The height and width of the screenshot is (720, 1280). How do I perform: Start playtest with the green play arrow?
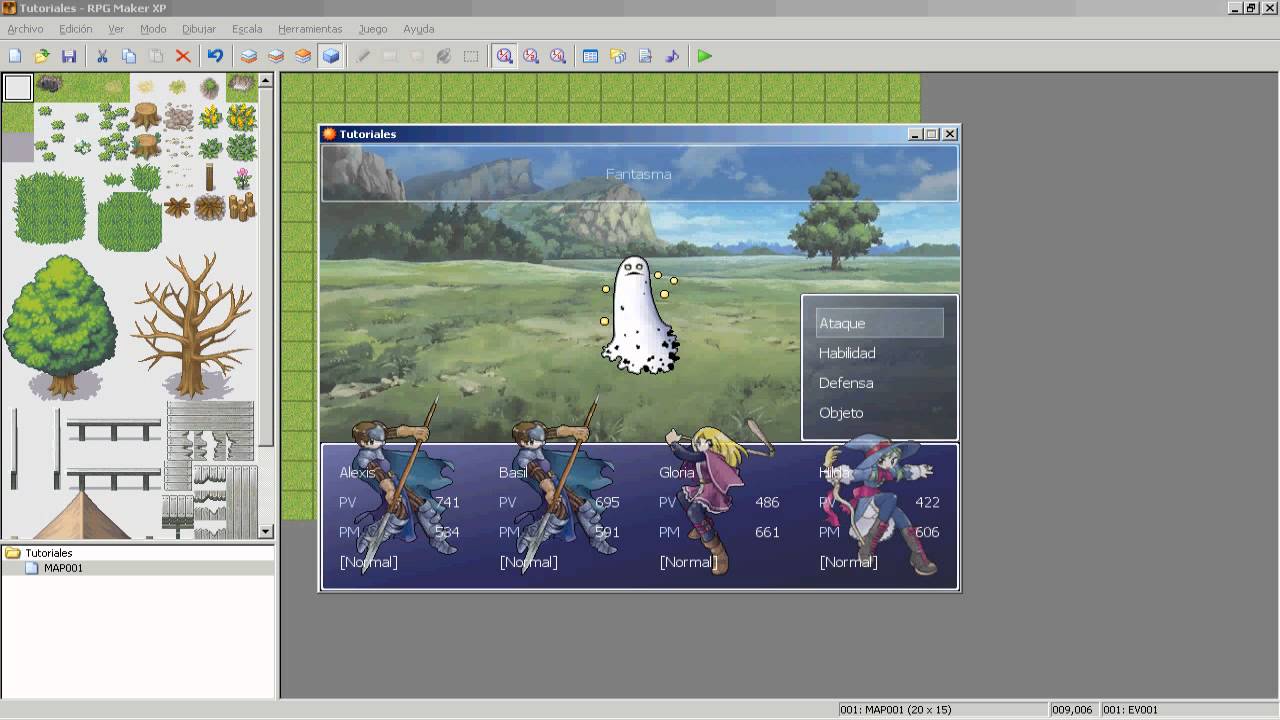click(705, 56)
